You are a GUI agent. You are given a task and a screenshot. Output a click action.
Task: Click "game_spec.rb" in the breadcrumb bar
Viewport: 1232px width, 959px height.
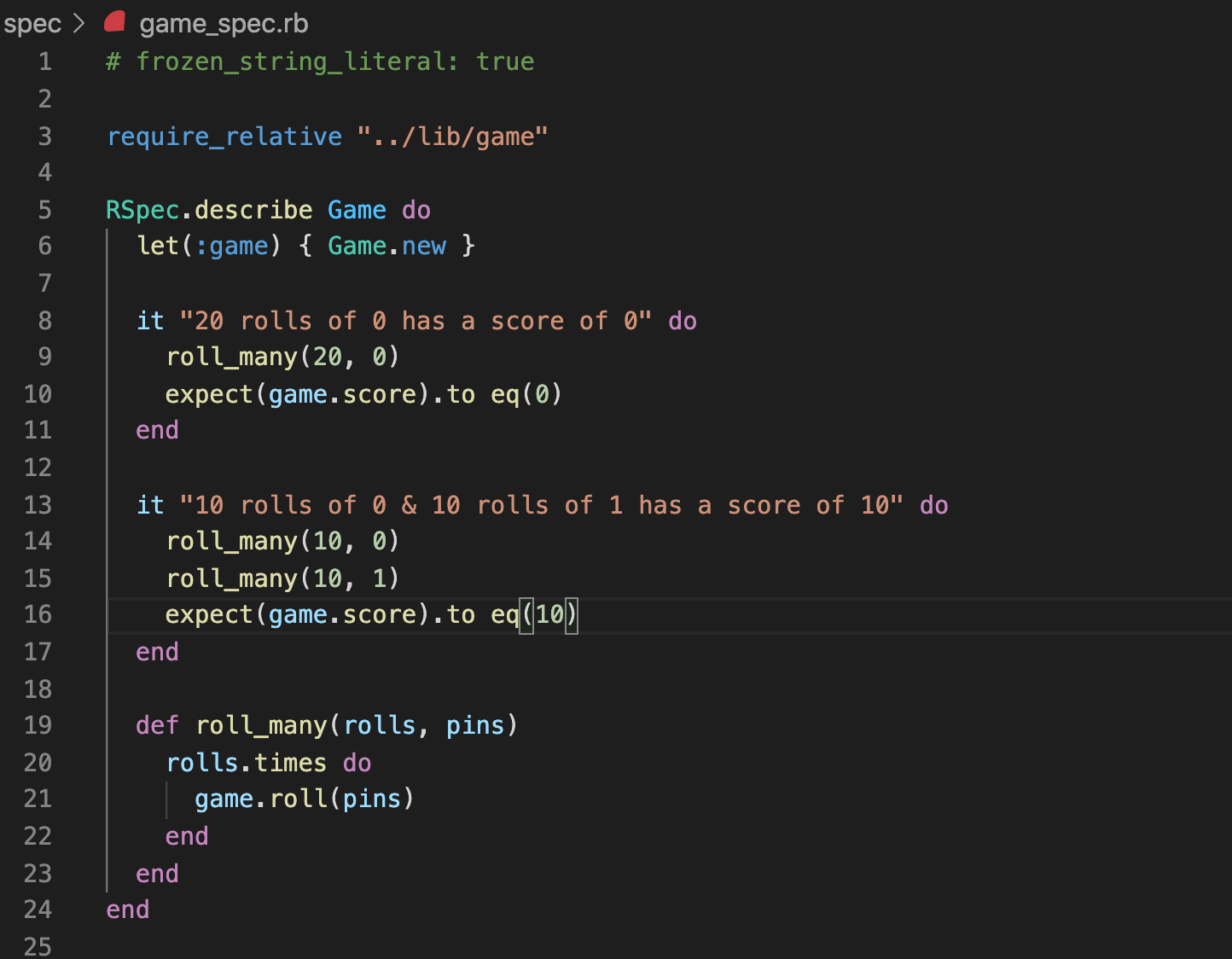(224, 23)
